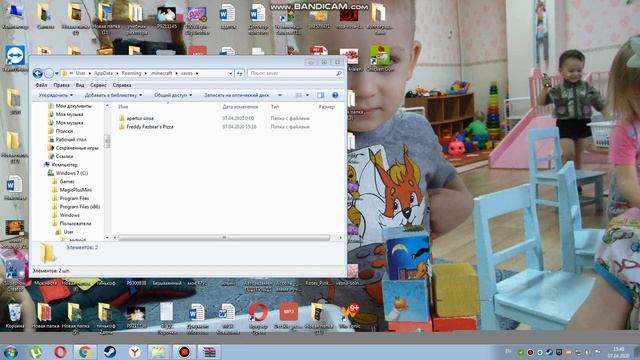The image size is (640, 360).
Task: Toggle the preview pane icon
Action: click(321, 95)
